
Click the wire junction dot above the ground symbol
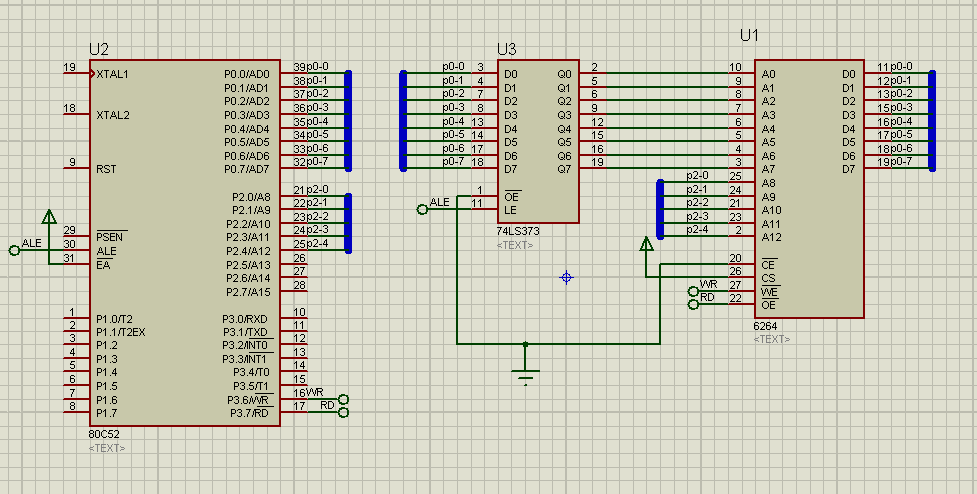point(525,344)
